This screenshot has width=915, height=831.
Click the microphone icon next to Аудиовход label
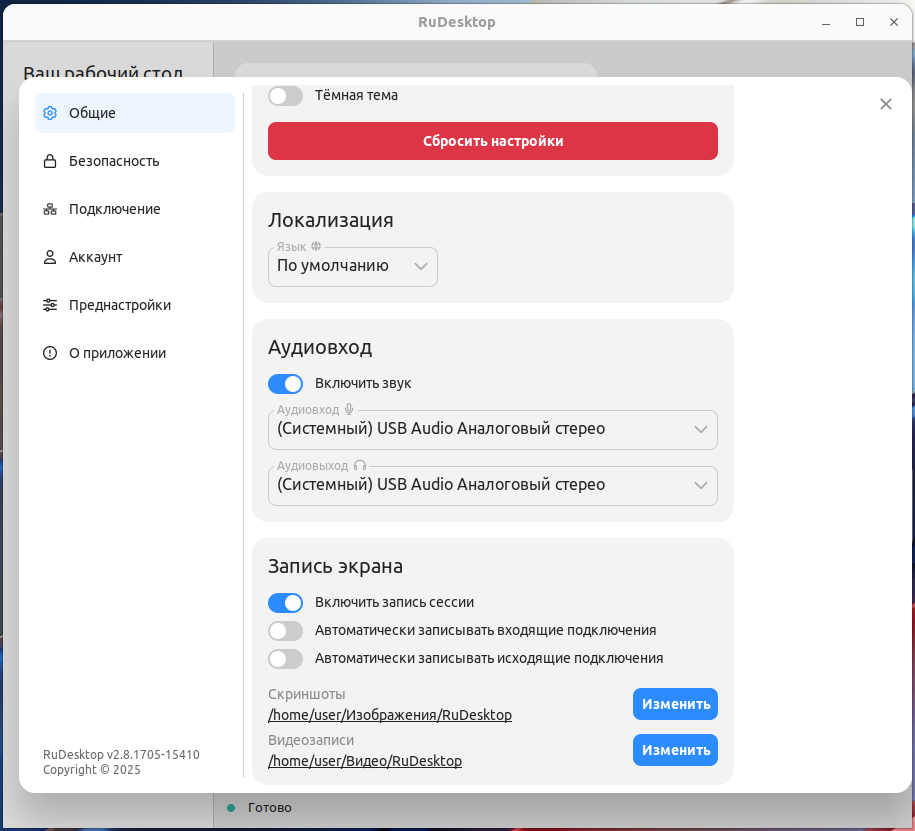point(349,409)
